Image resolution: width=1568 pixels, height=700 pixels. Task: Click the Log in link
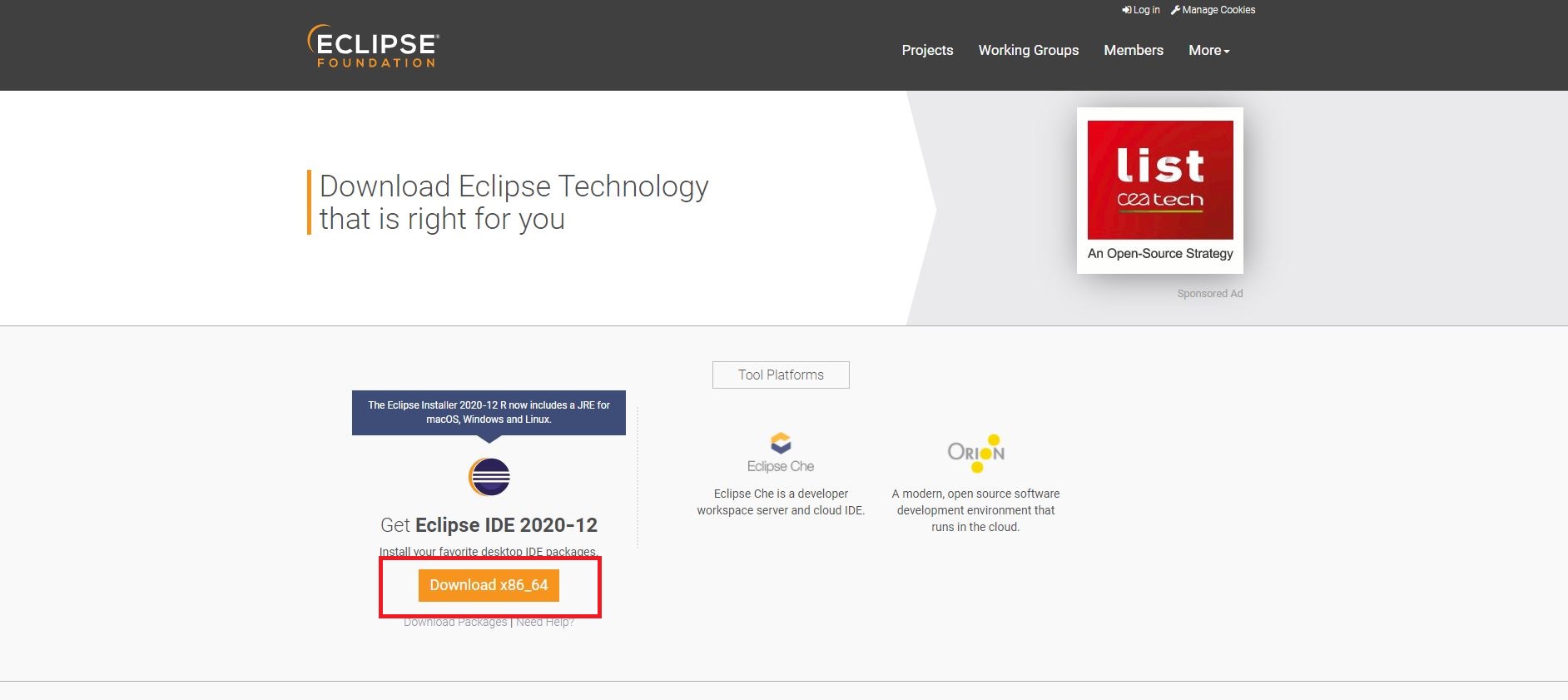pos(1141,10)
